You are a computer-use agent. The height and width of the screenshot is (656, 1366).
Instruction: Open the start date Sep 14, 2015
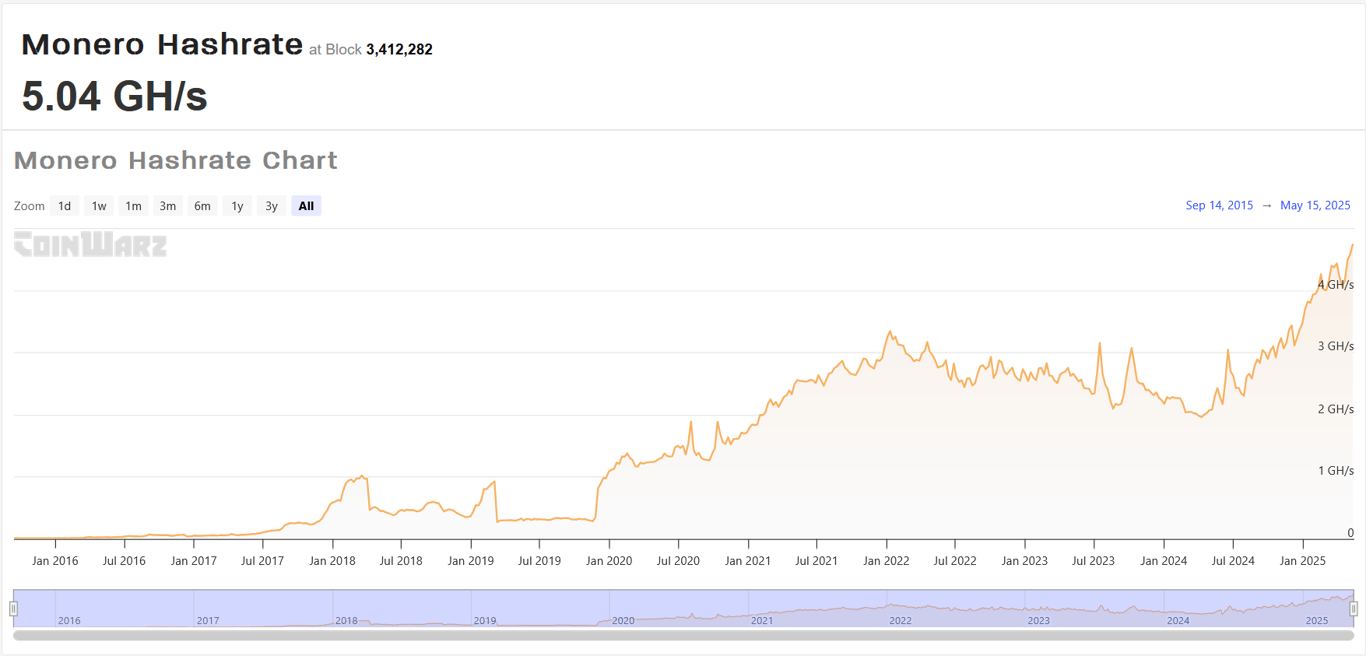(x=1219, y=205)
